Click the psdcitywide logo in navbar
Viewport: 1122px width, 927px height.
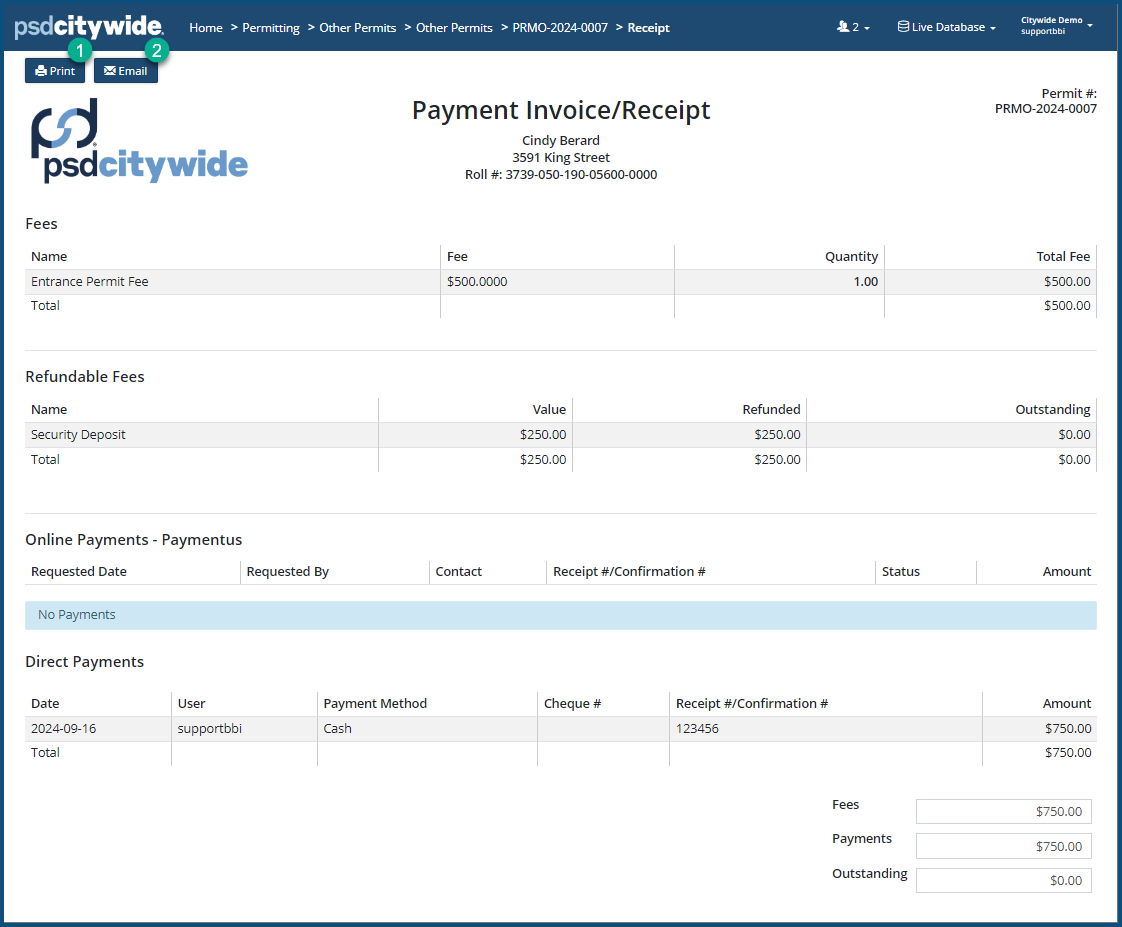pos(88,27)
